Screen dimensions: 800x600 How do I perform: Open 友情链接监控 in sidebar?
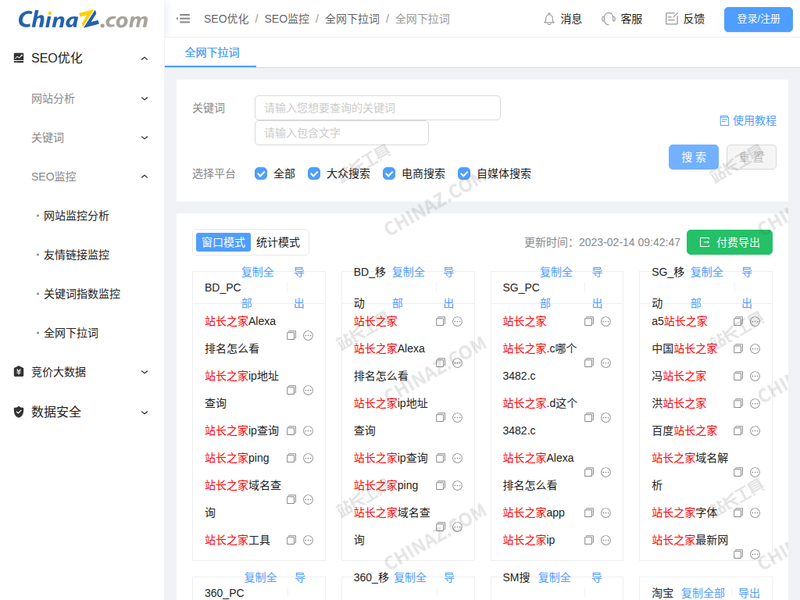tap(76, 255)
